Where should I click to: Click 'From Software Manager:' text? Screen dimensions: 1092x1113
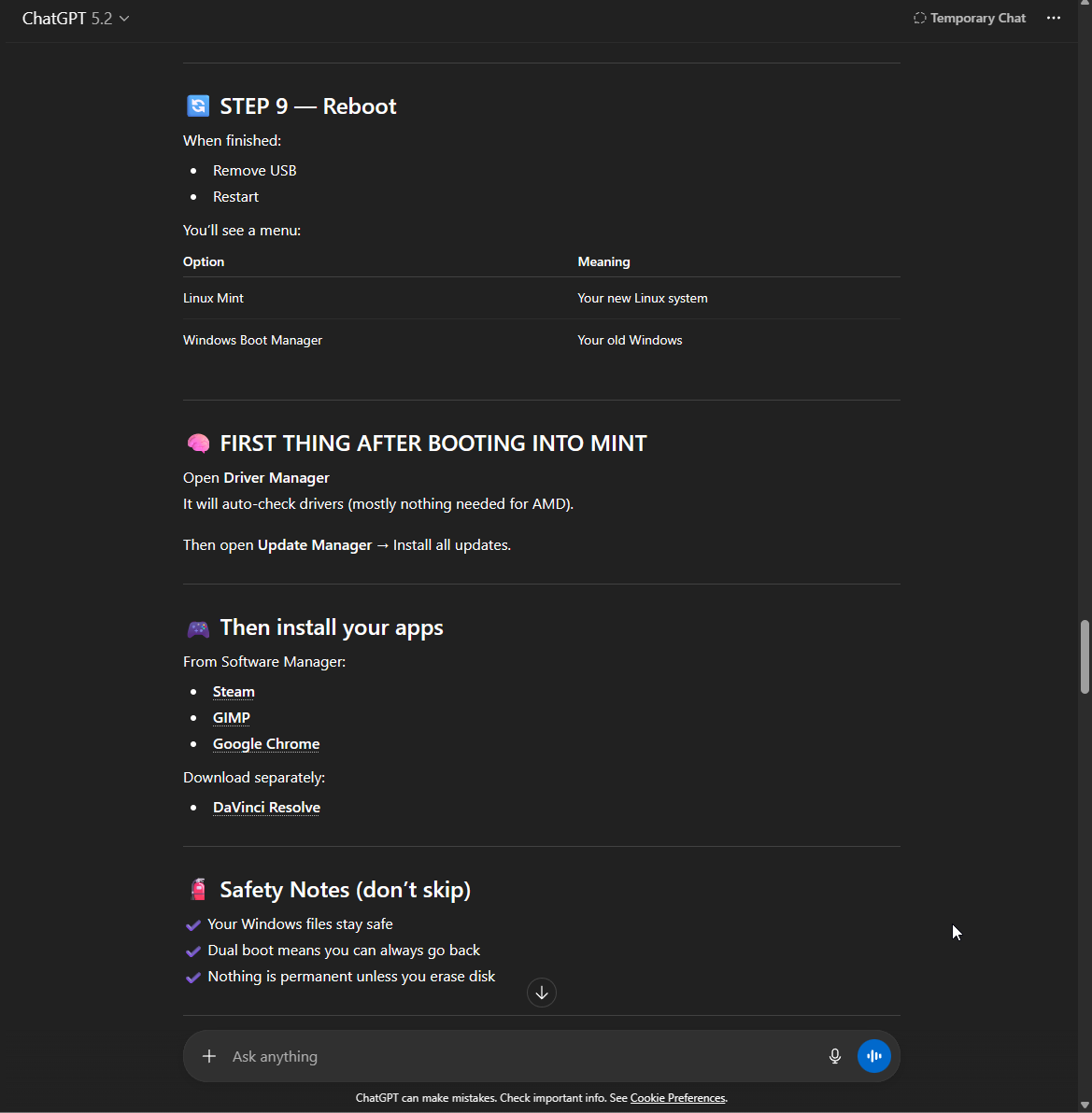tap(264, 662)
